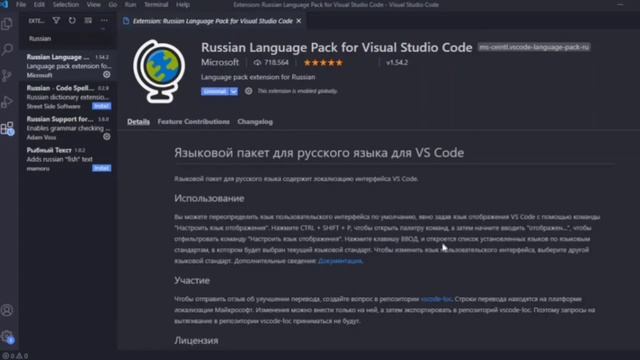The width and height of the screenshot is (640, 360).
Task: Open gear for Russian Support row
Action: (x=107, y=137)
